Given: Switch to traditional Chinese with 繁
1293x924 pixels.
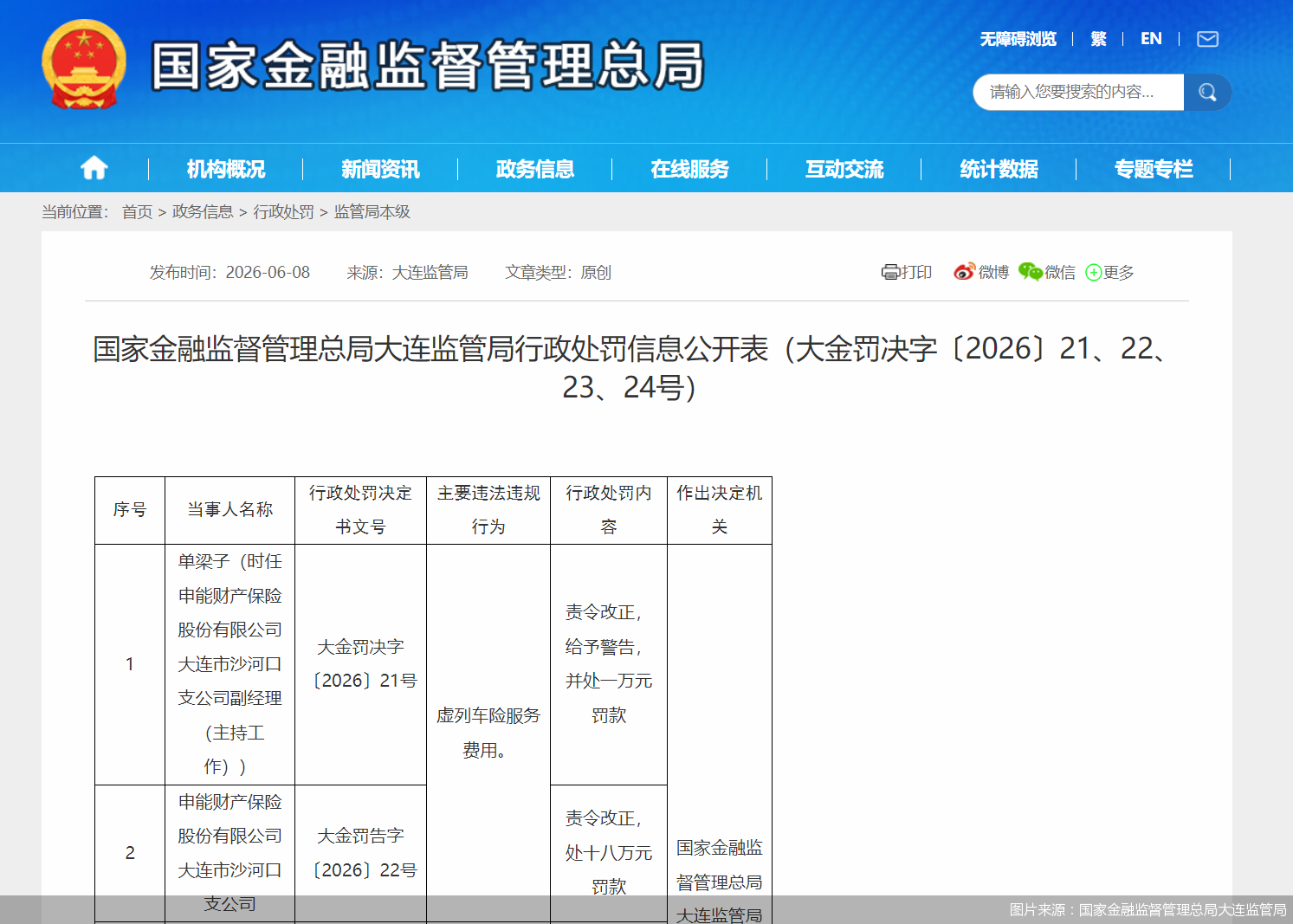Looking at the screenshot, I should pyautogui.click(x=1098, y=39).
